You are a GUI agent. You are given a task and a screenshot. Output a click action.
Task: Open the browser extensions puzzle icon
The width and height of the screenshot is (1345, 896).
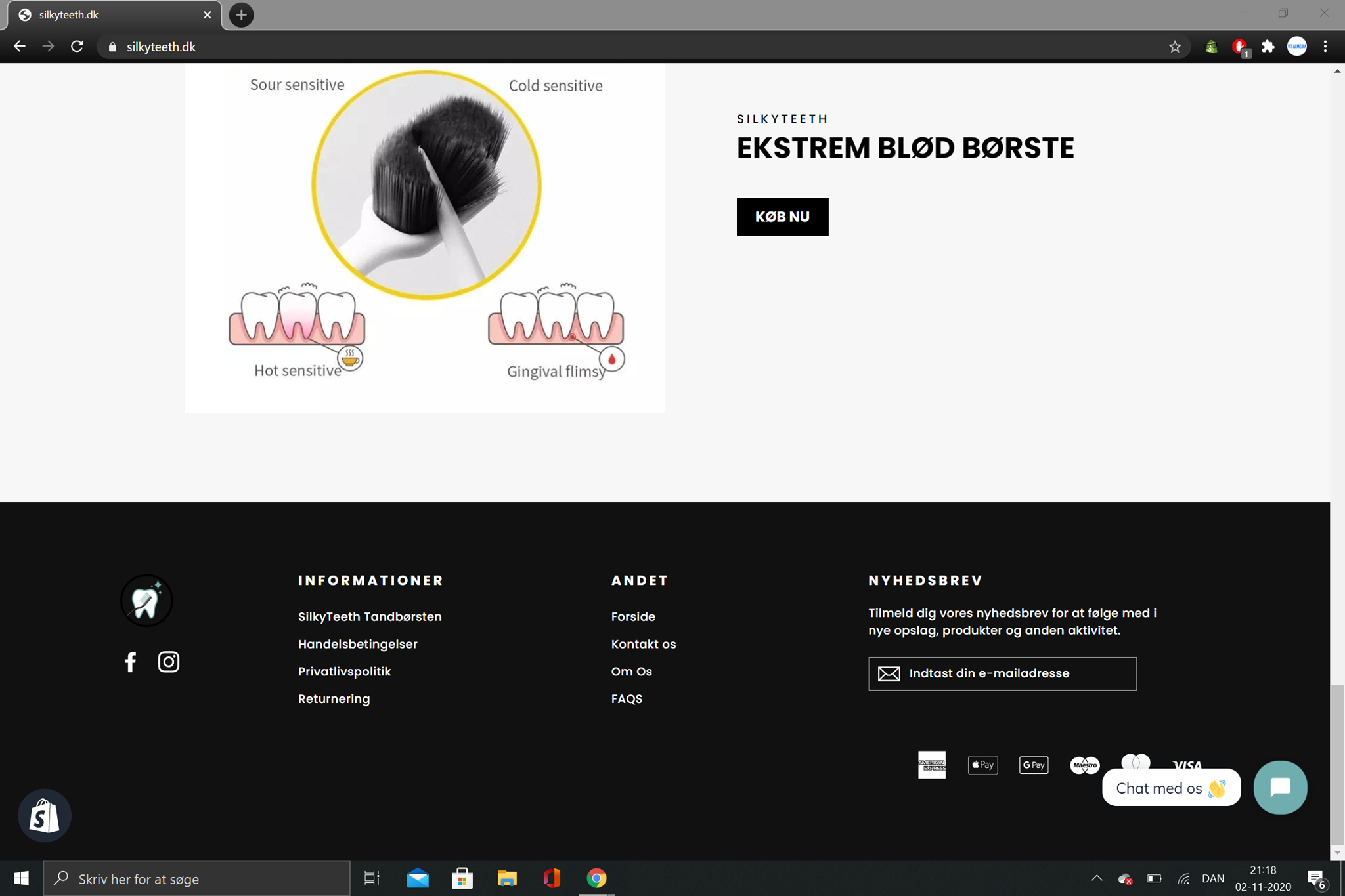click(x=1268, y=47)
